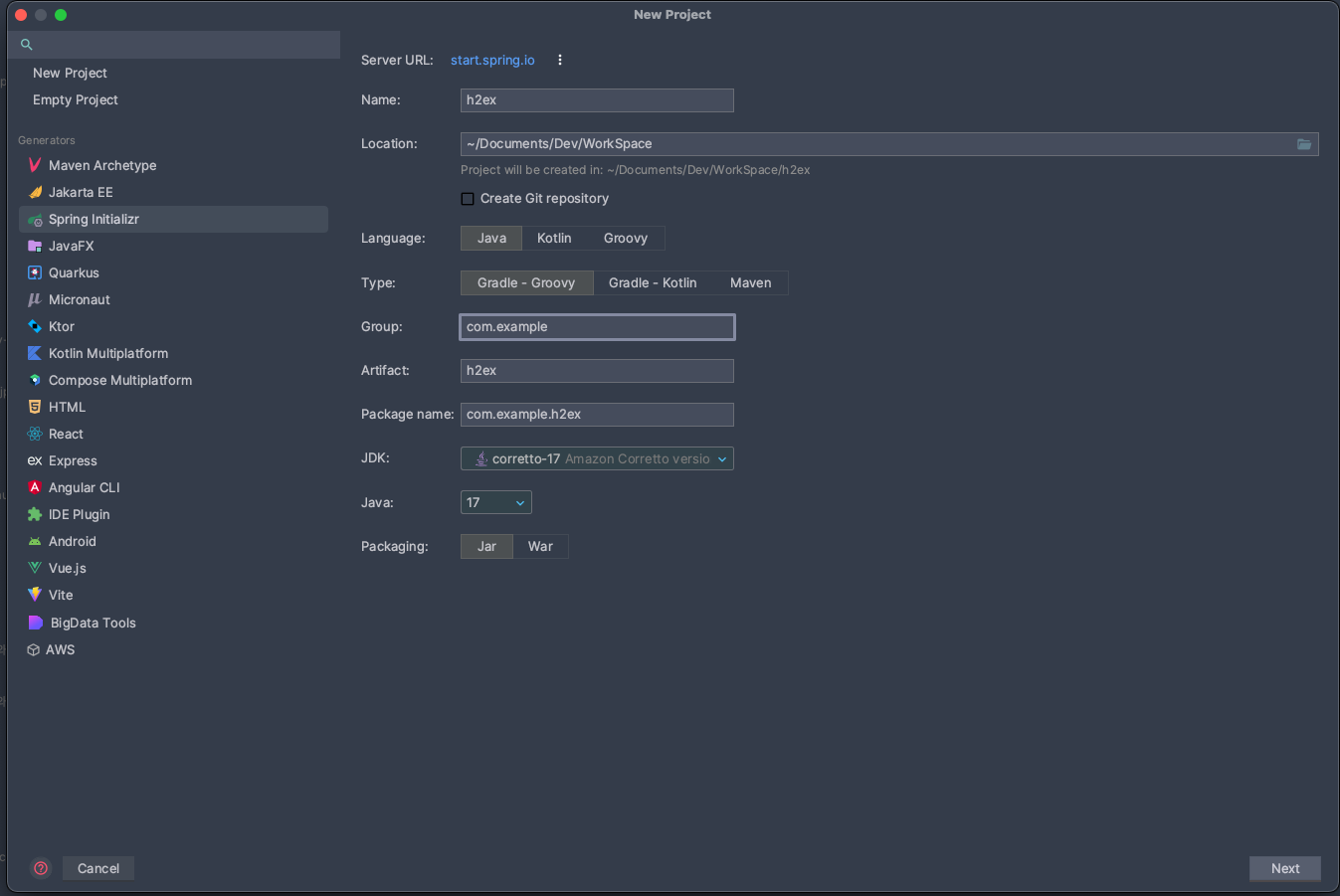The height and width of the screenshot is (896, 1340).
Task: Click the generator search field
Action: click(x=174, y=45)
